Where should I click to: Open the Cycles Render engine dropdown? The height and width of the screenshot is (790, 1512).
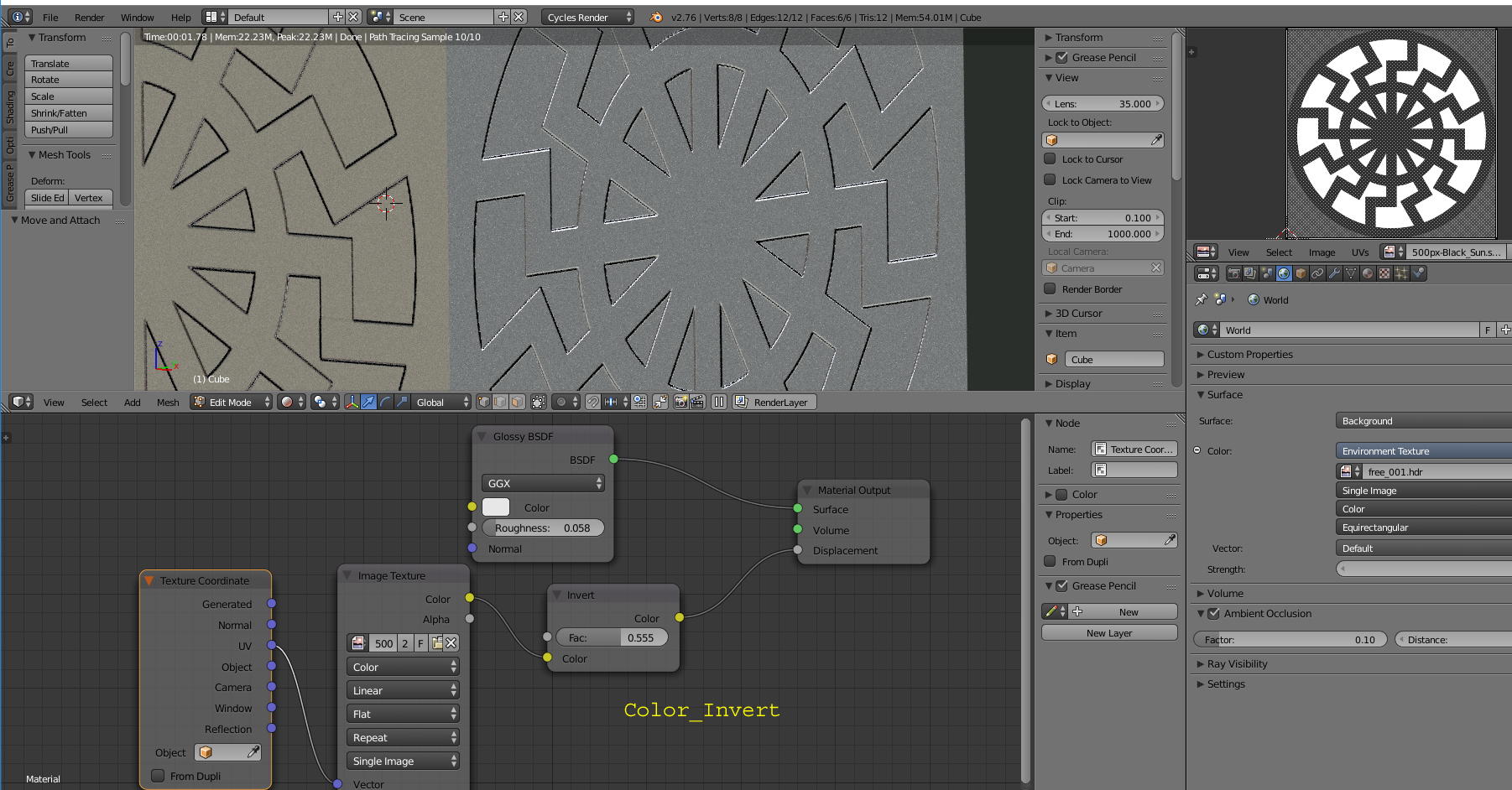[x=587, y=17]
